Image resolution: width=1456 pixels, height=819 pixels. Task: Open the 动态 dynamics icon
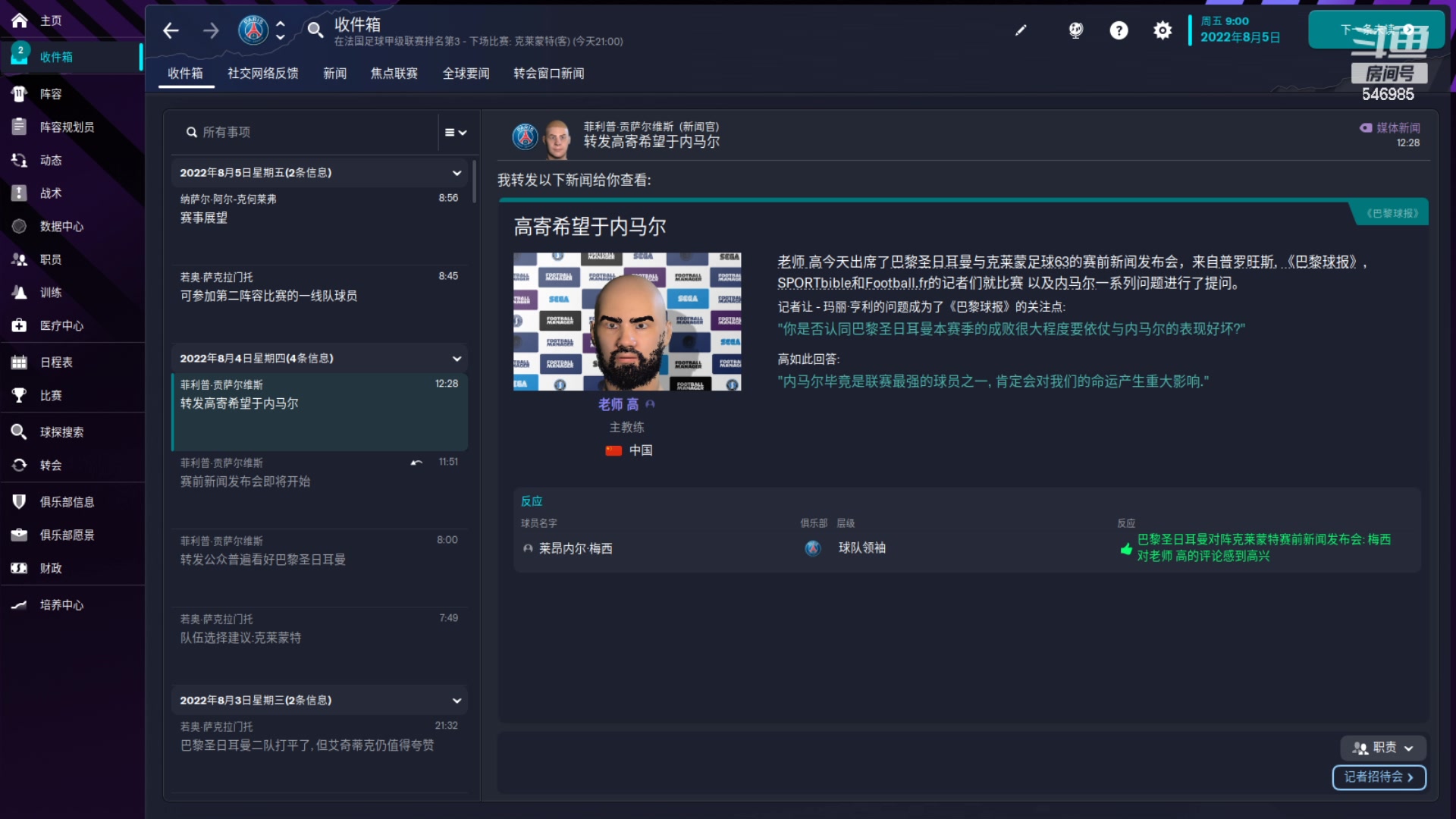19,160
